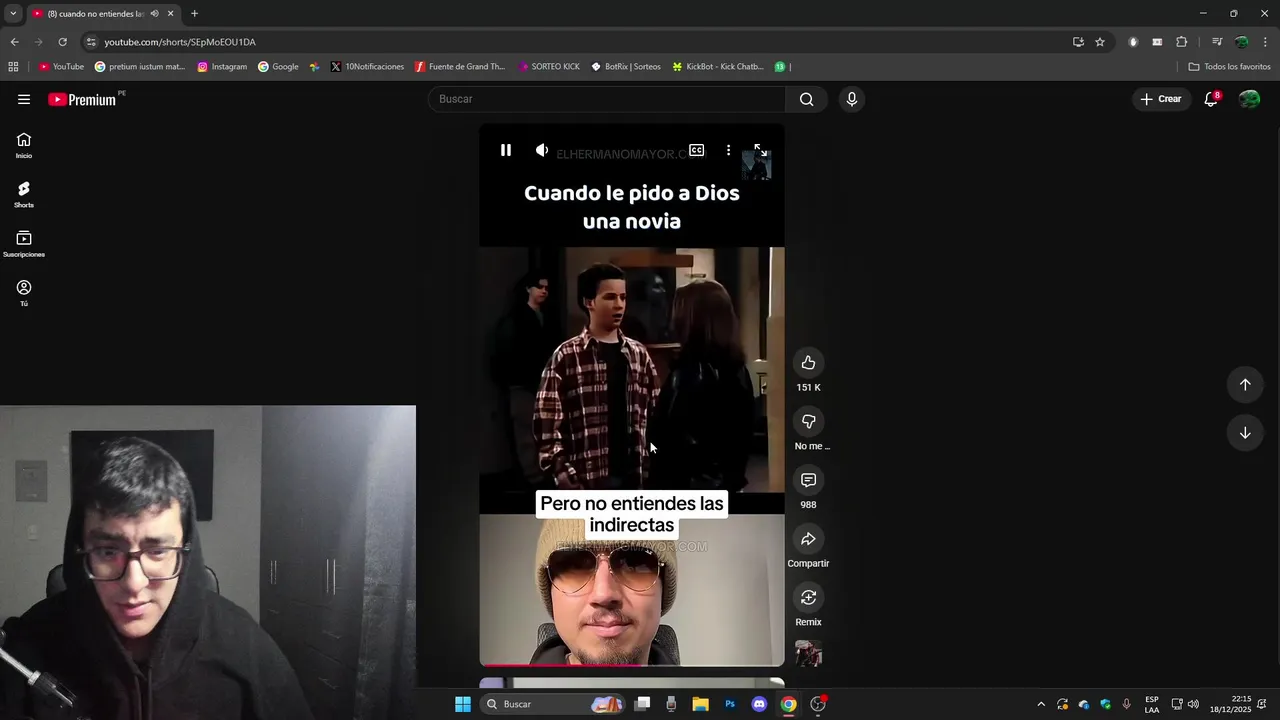Go to YouTube Premium home logo

[82, 99]
